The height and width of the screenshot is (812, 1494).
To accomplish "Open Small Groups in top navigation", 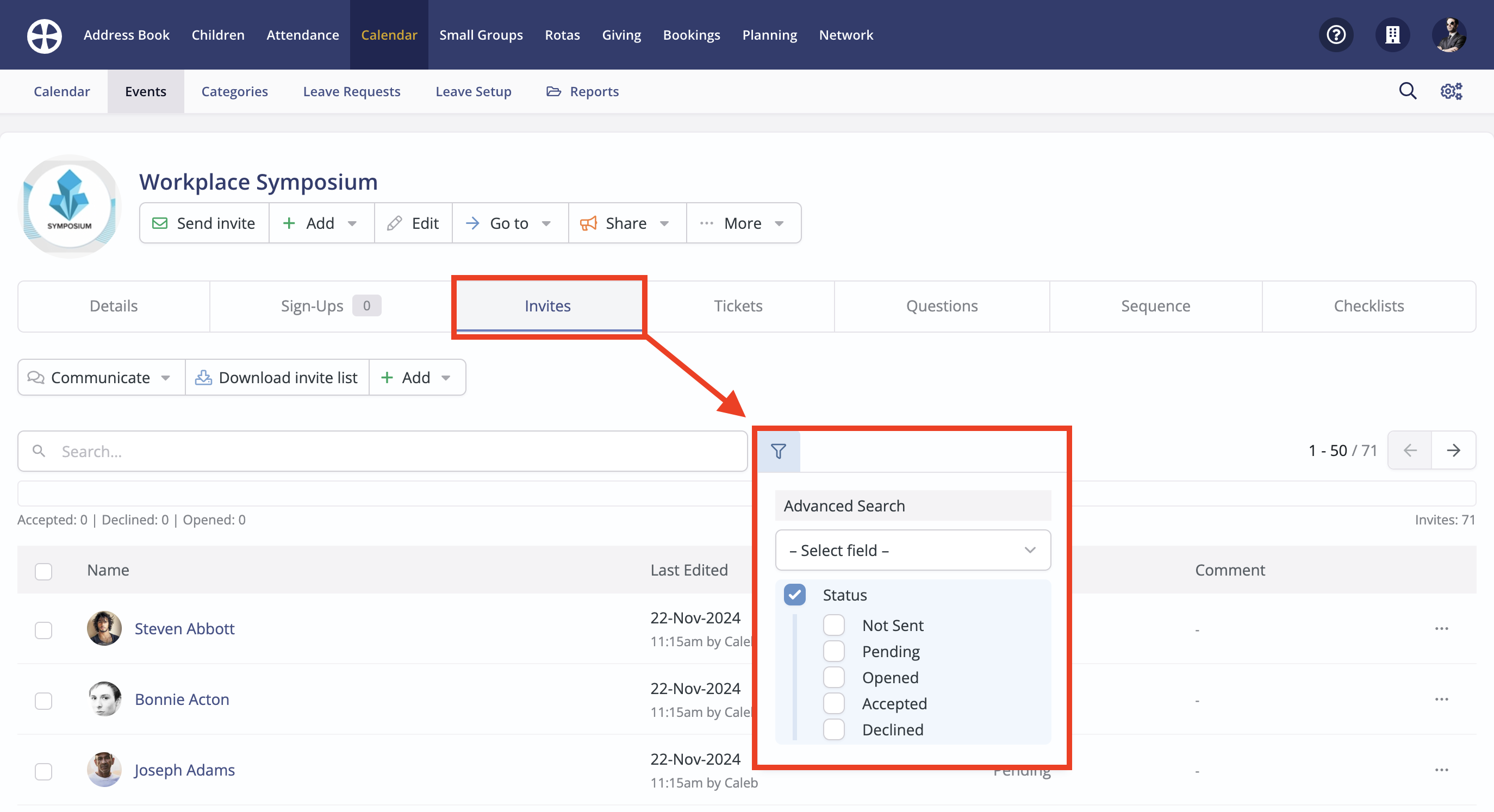I will [x=481, y=35].
